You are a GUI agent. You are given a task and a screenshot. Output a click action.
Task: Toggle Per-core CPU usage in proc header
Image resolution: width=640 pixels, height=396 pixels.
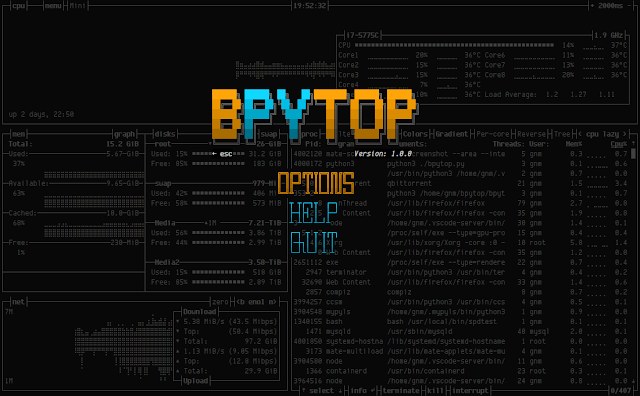(x=493, y=134)
